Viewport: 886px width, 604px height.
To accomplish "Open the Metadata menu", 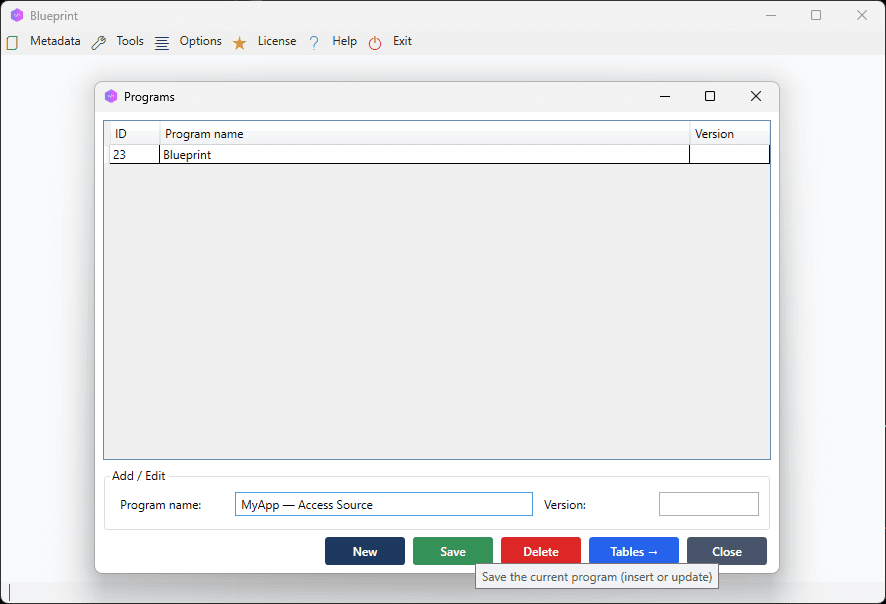I will pyautogui.click(x=55, y=41).
